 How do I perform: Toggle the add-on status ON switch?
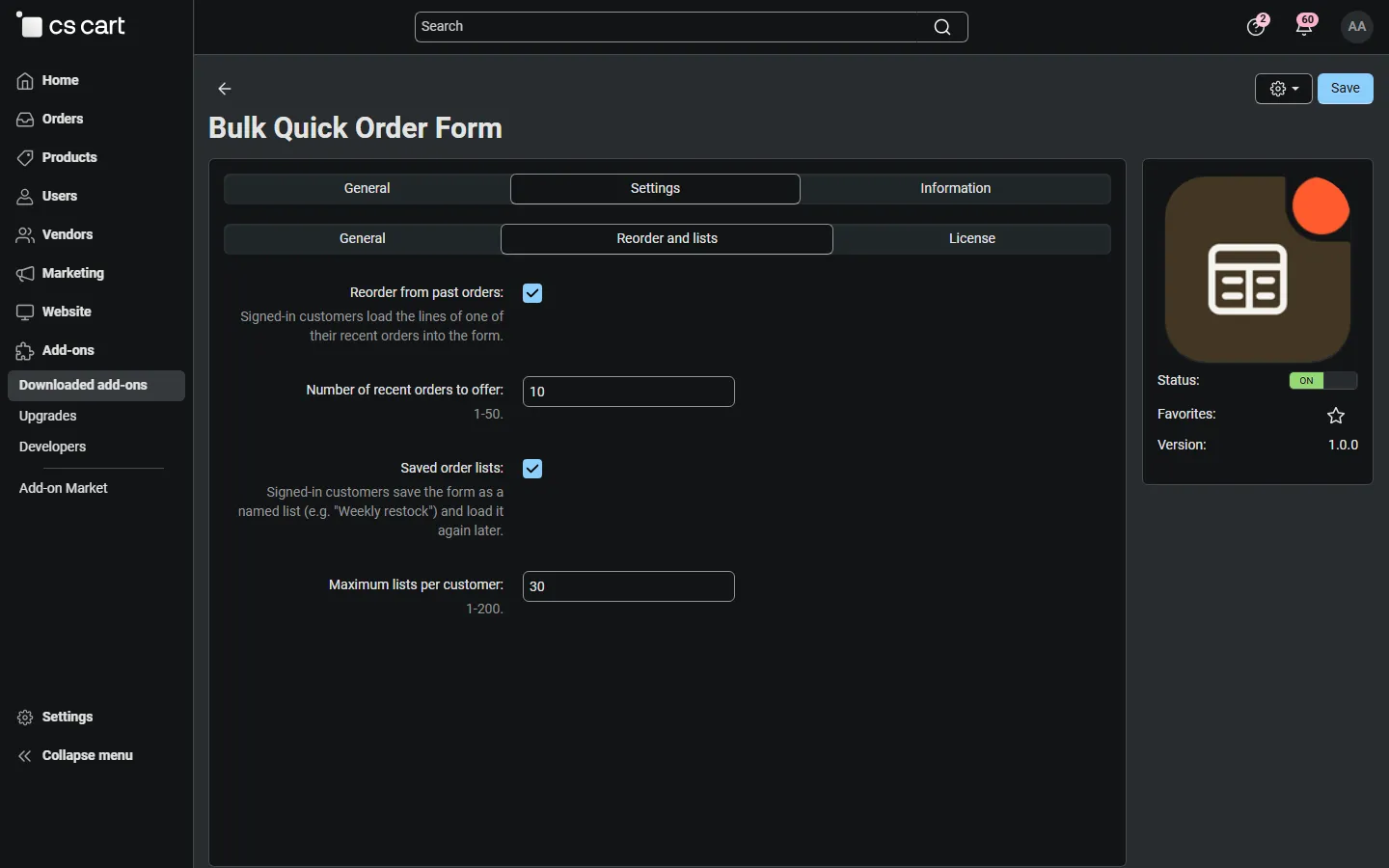1323,381
